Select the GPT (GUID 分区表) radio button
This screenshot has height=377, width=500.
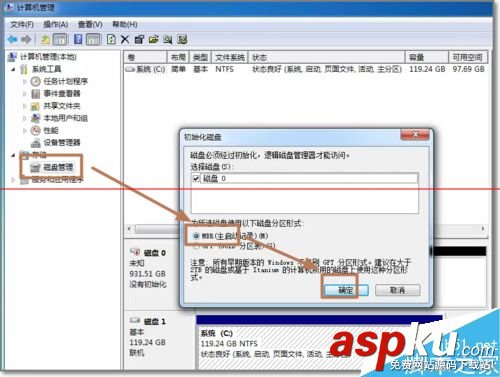click(196, 246)
